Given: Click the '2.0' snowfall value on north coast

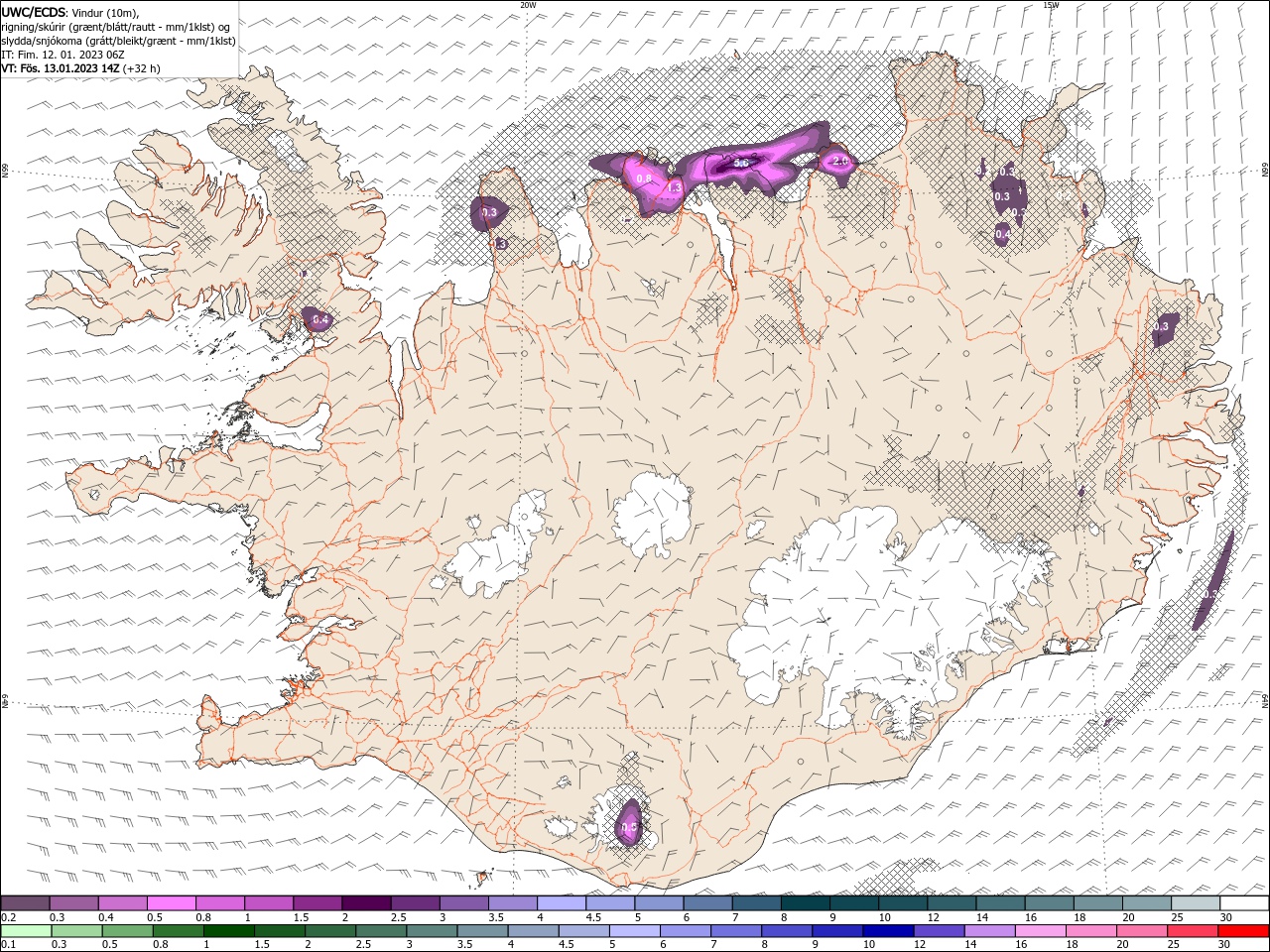Looking at the screenshot, I should (839, 161).
